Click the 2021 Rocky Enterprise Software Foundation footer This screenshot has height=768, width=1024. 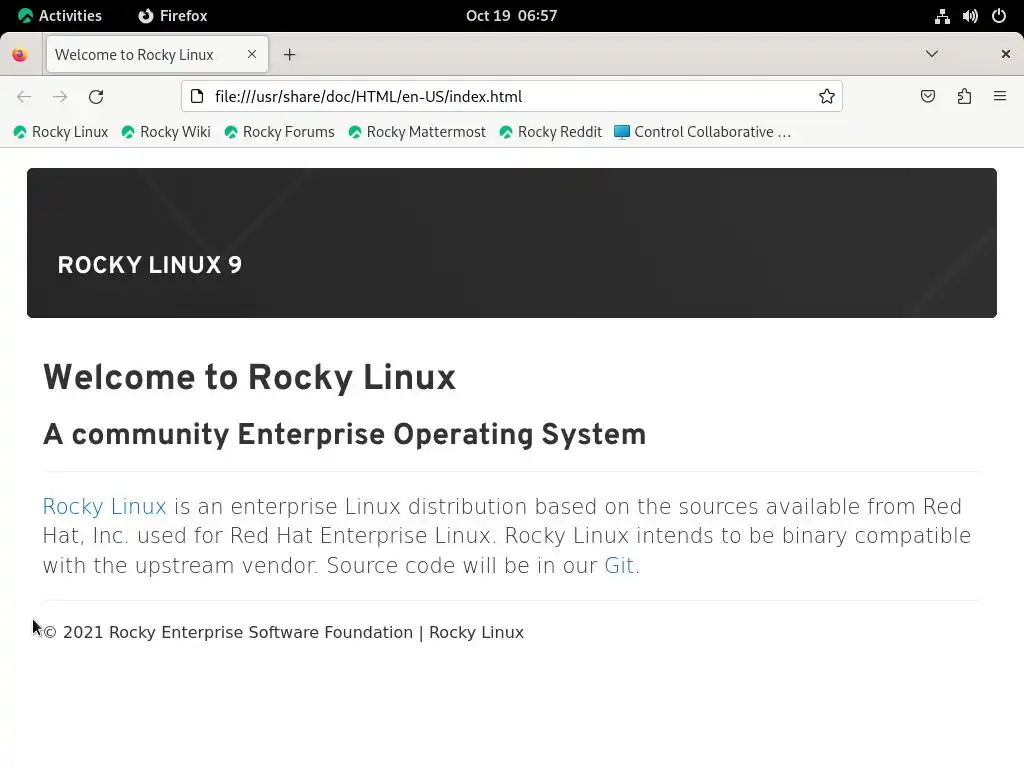pos(283,633)
